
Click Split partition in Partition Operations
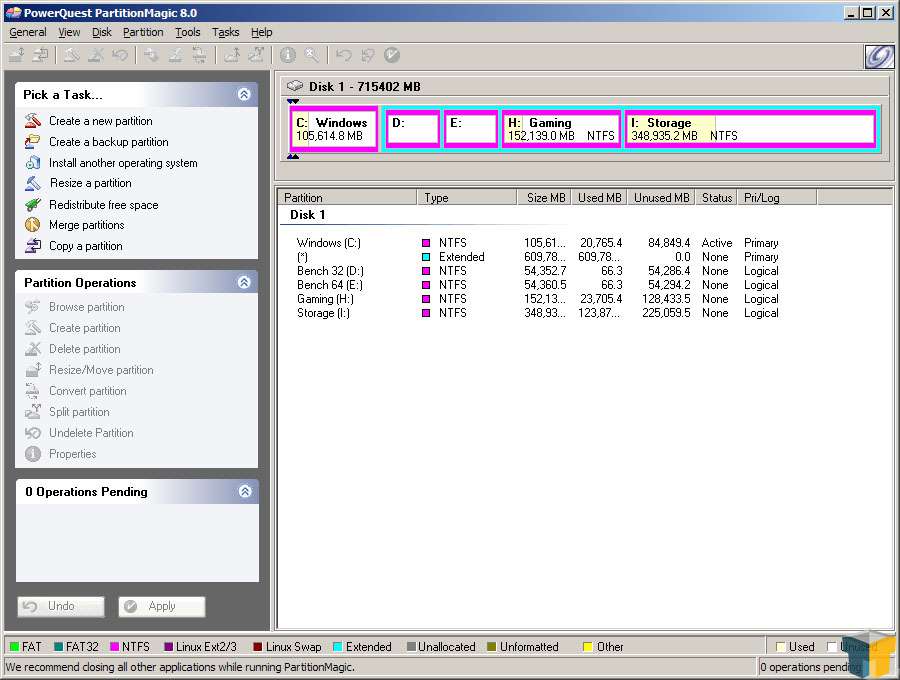click(79, 411)
